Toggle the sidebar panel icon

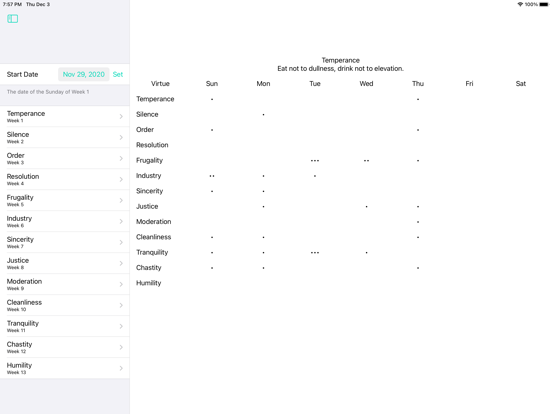[13, 19]
